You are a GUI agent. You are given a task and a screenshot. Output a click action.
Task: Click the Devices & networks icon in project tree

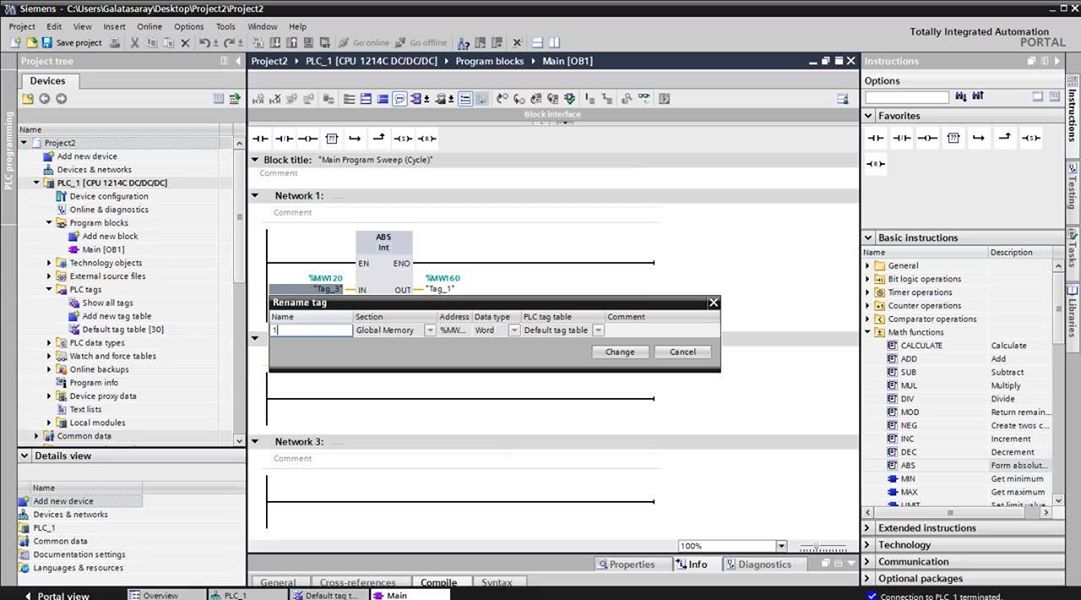point(49,170)
